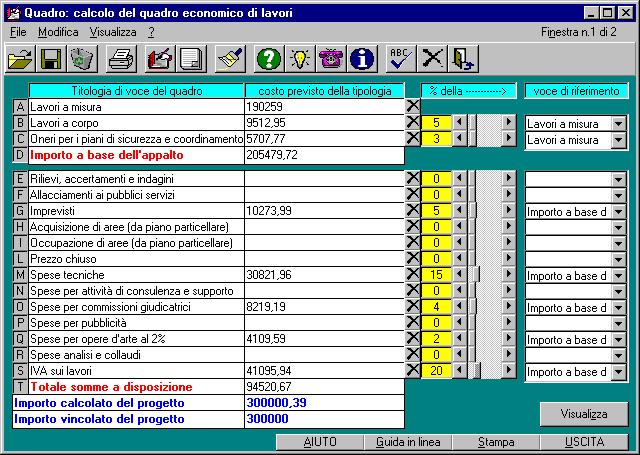Print using the printer icon
Image resolution: width=640 pixels, height=455 pixels.
(x=121, y=59)
